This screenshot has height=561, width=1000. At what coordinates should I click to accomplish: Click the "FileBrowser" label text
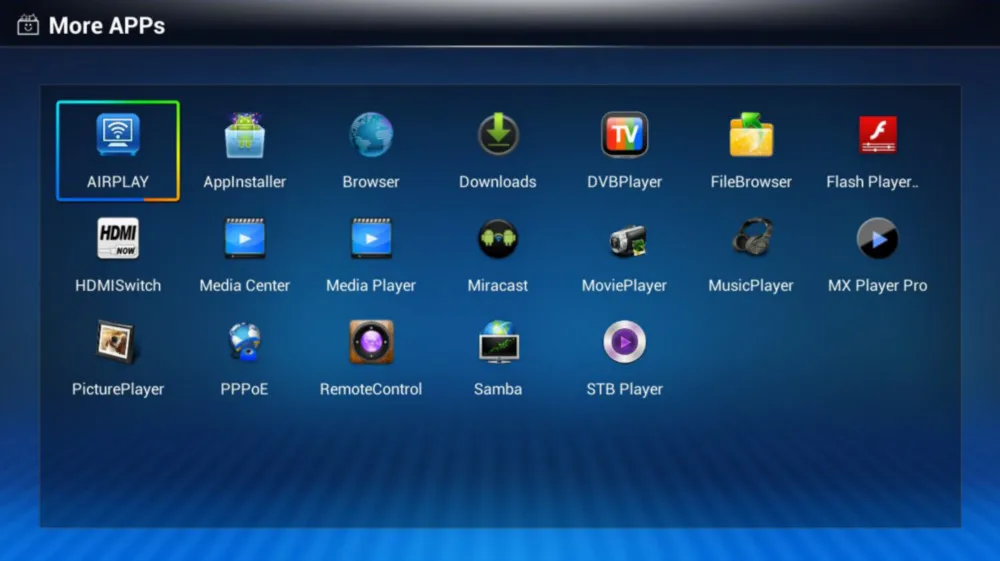click(751, 182)
